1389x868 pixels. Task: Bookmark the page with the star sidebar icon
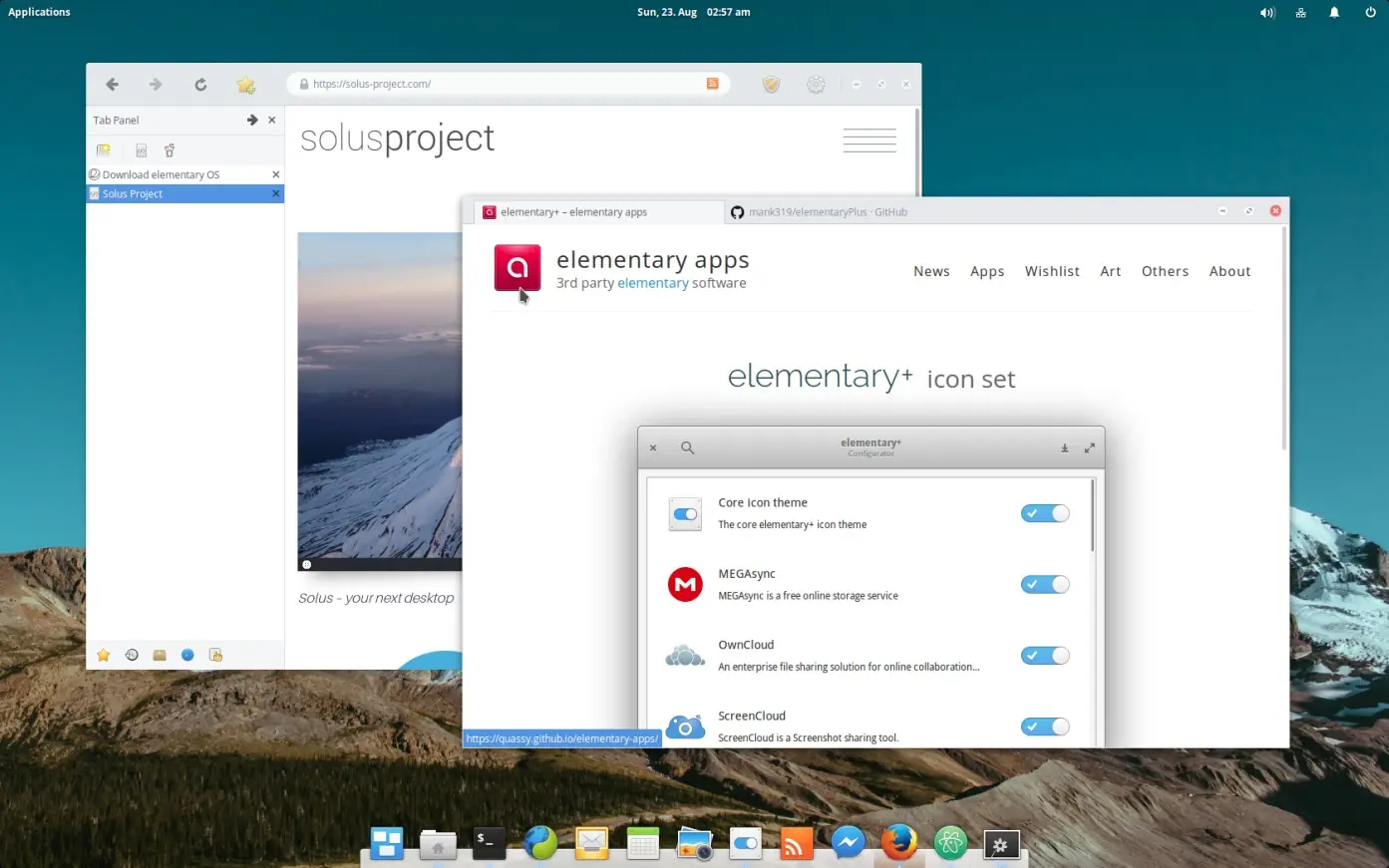tap(103, 655)
